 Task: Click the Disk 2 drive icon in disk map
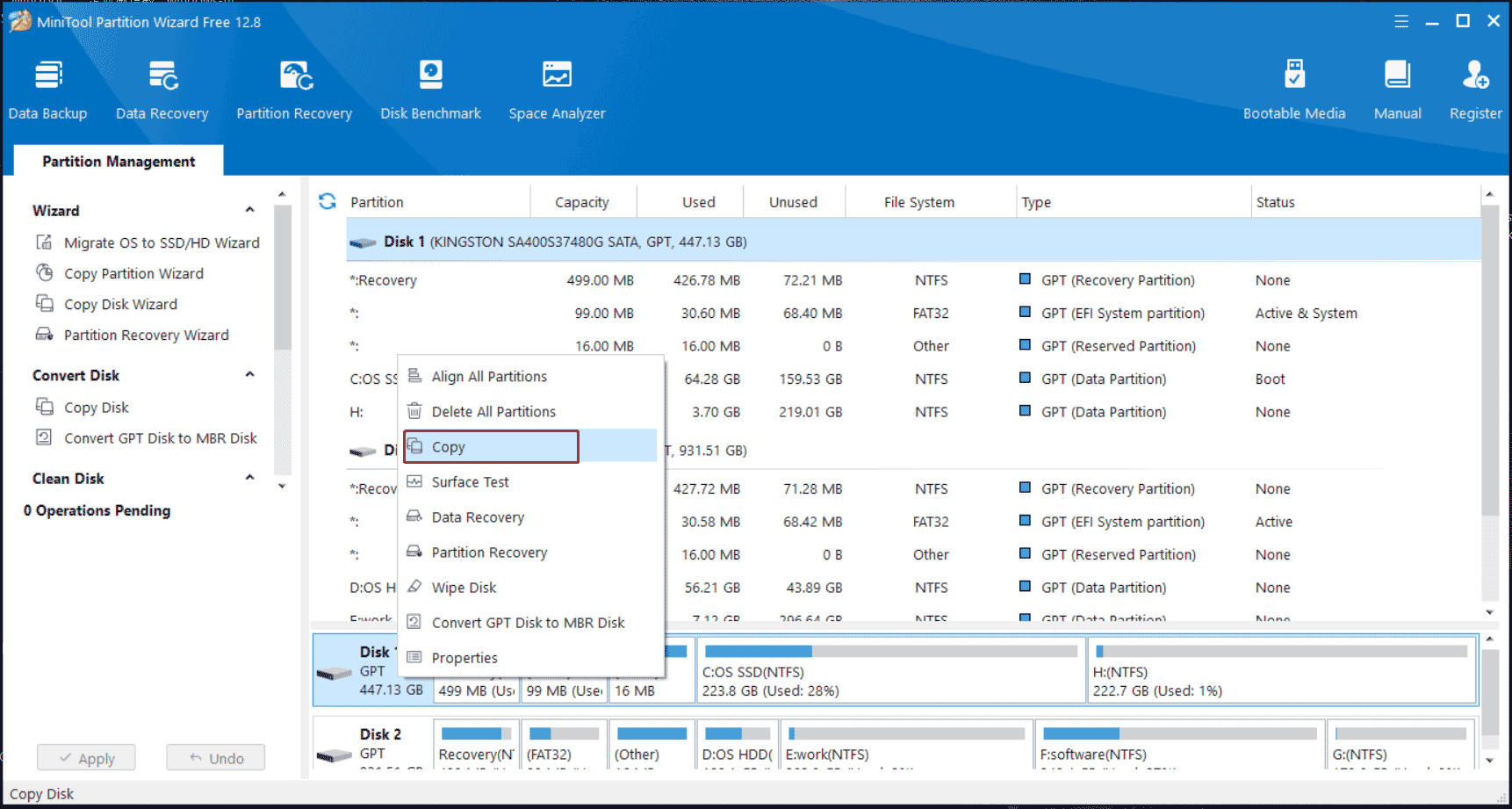coord(334,755)
